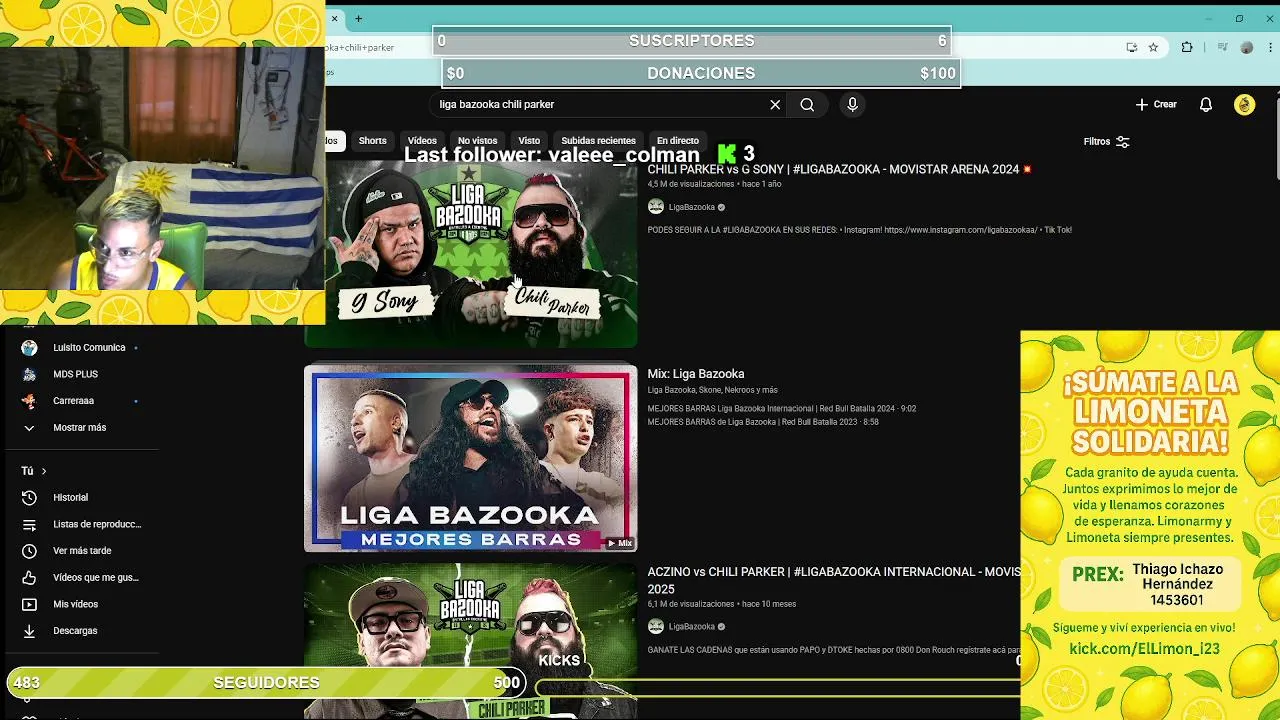Screen dimensions: 1280x720
Task: Open the Chili Parker vs G Sony thumbnail
Action: pyautogui.click(x=470, y=254)
